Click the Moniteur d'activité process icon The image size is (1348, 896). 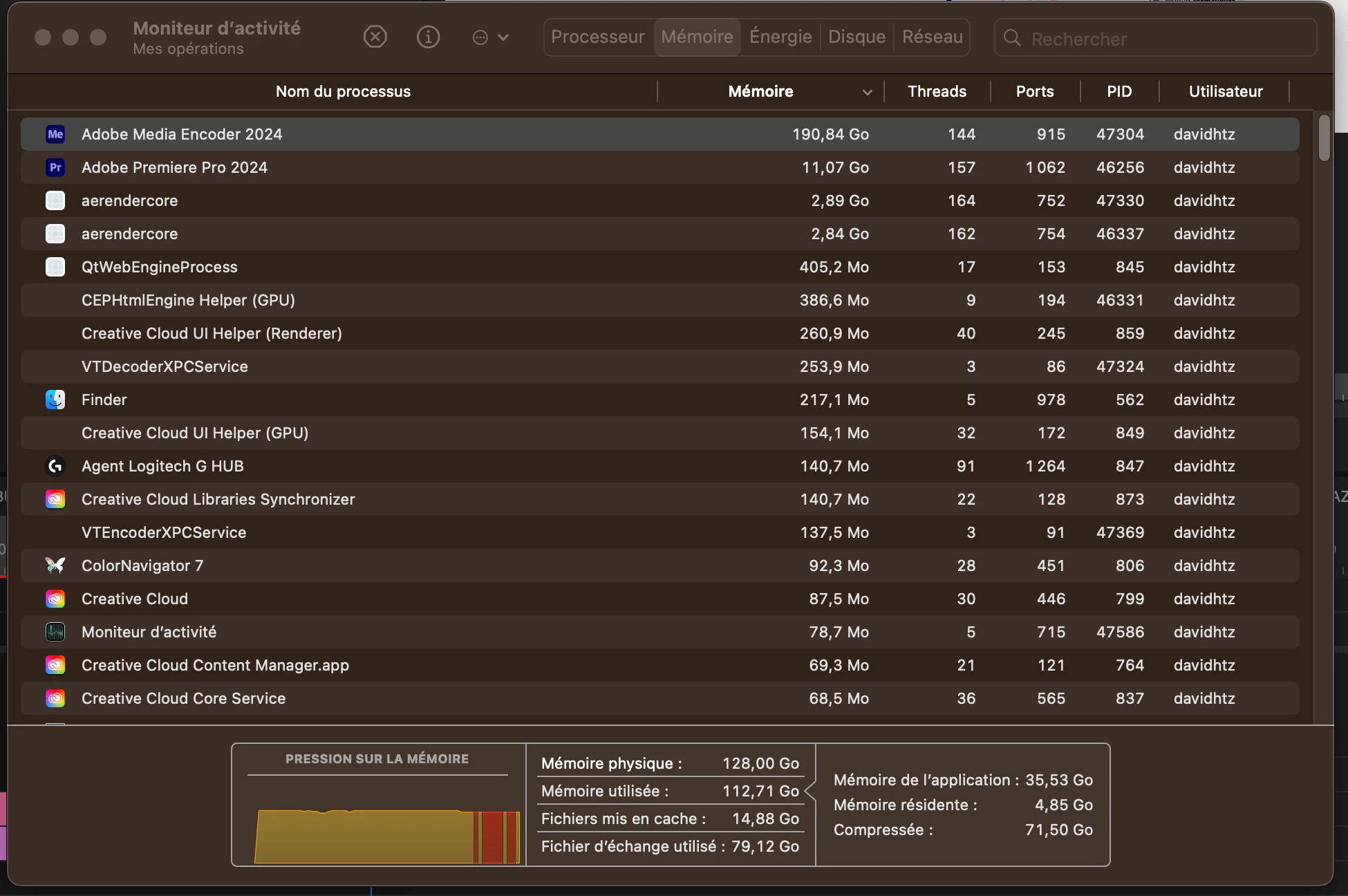tap(55, 632)
